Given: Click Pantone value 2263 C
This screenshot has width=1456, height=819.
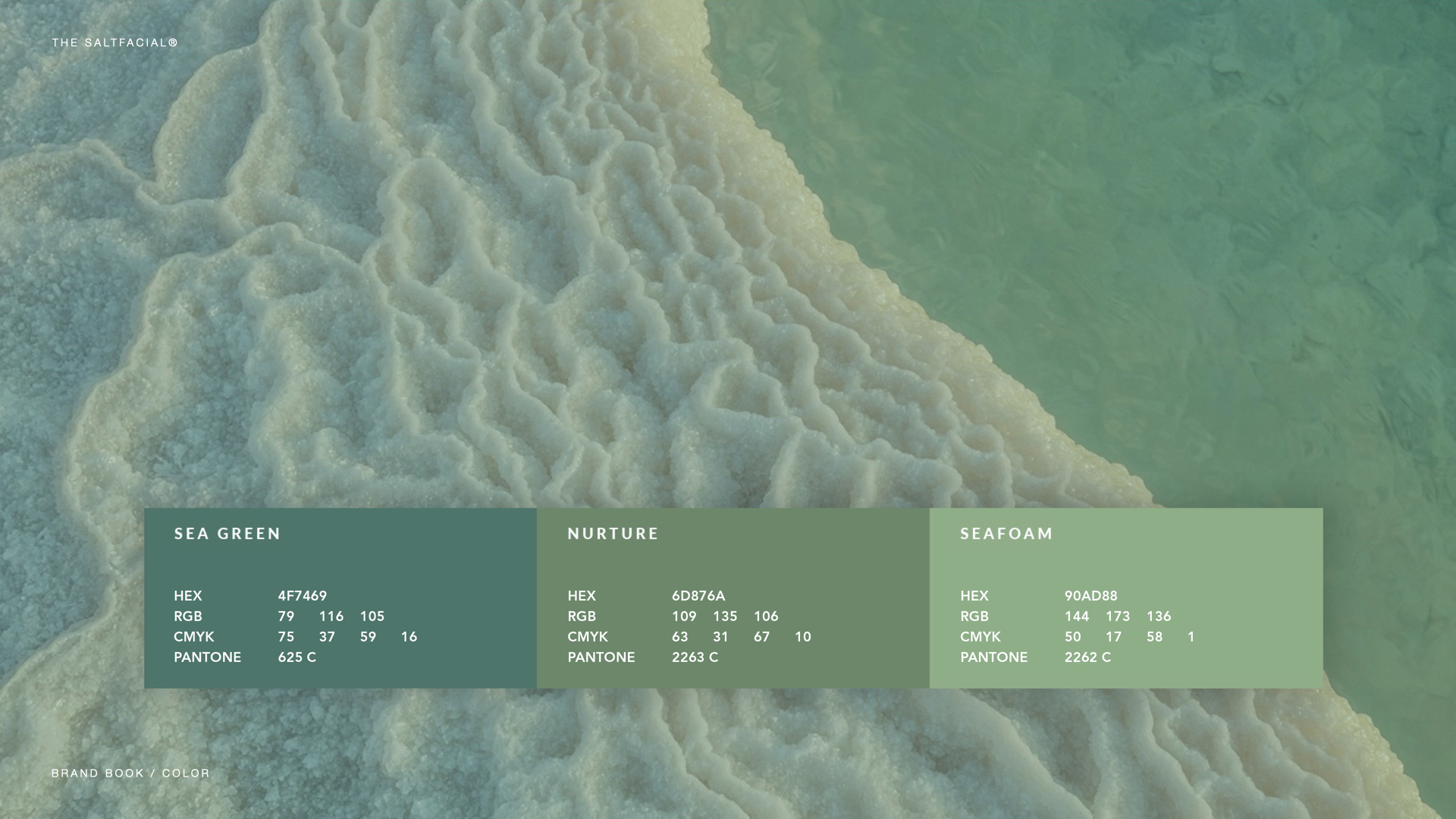Looking at the screenshot, I should (695, 657).
